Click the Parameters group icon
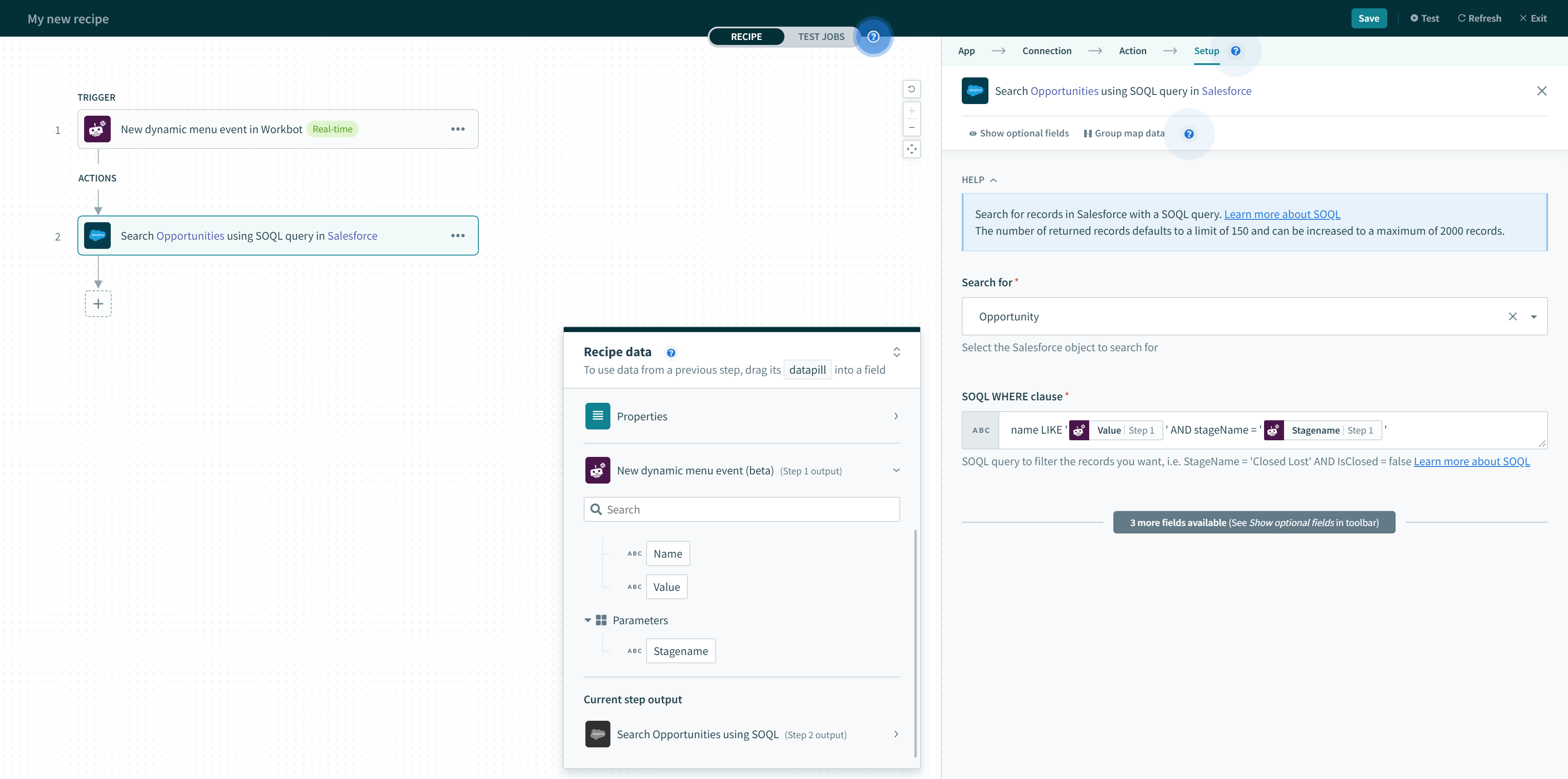 tap(601, 620)
